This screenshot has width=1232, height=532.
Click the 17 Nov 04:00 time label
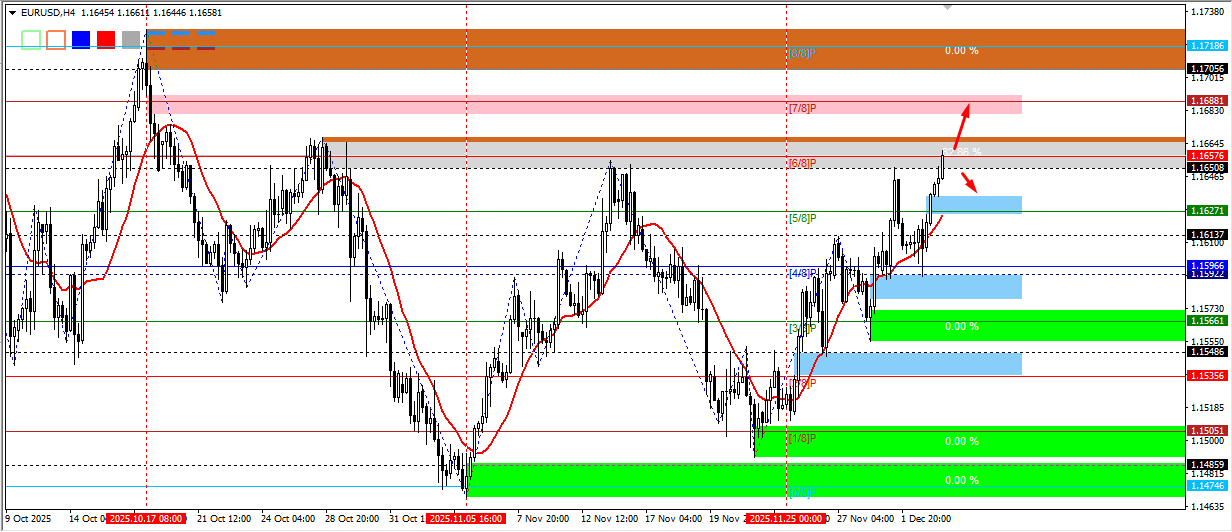673,520
